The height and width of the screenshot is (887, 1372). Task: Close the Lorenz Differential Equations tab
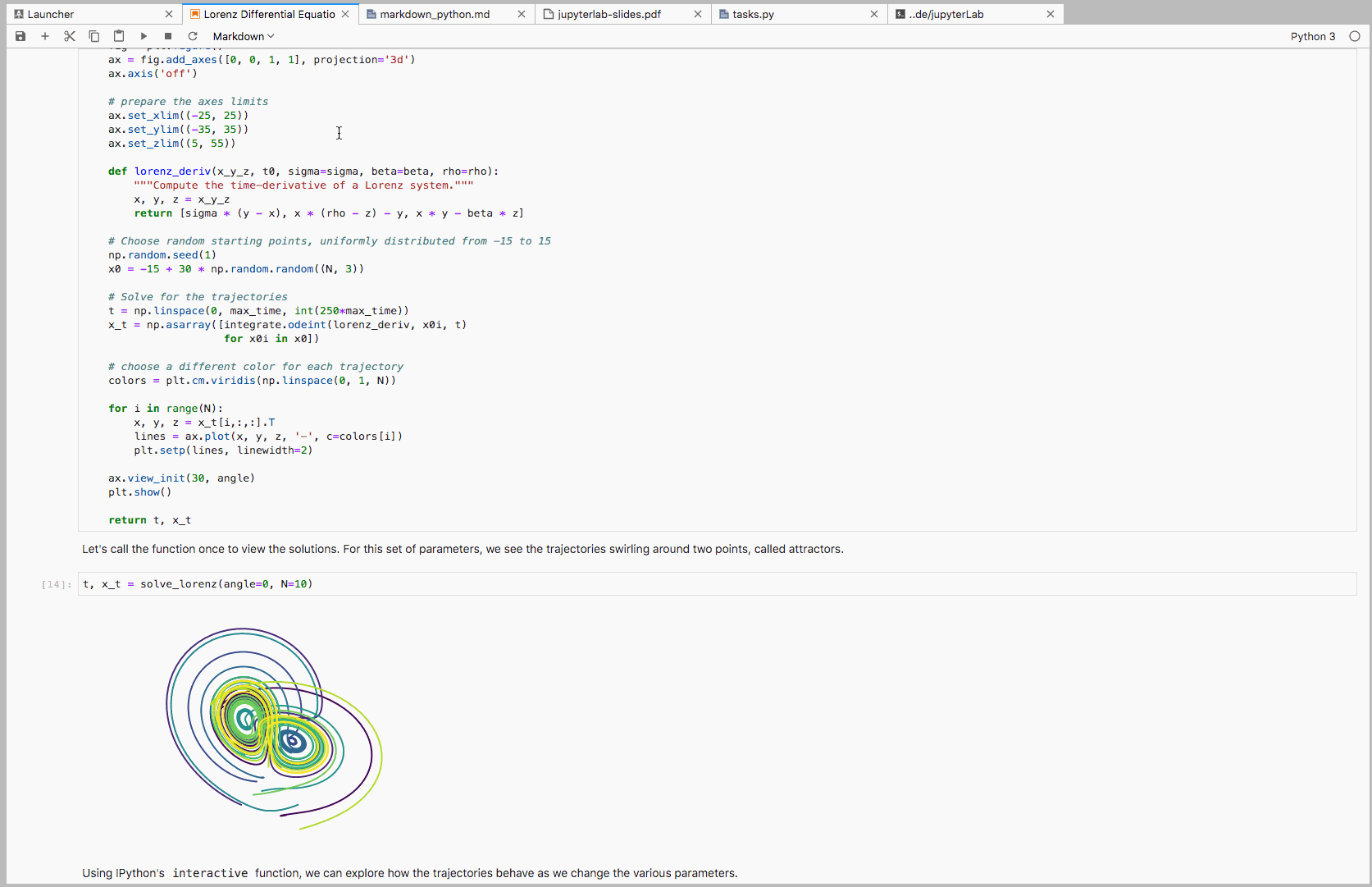[345, 14]
